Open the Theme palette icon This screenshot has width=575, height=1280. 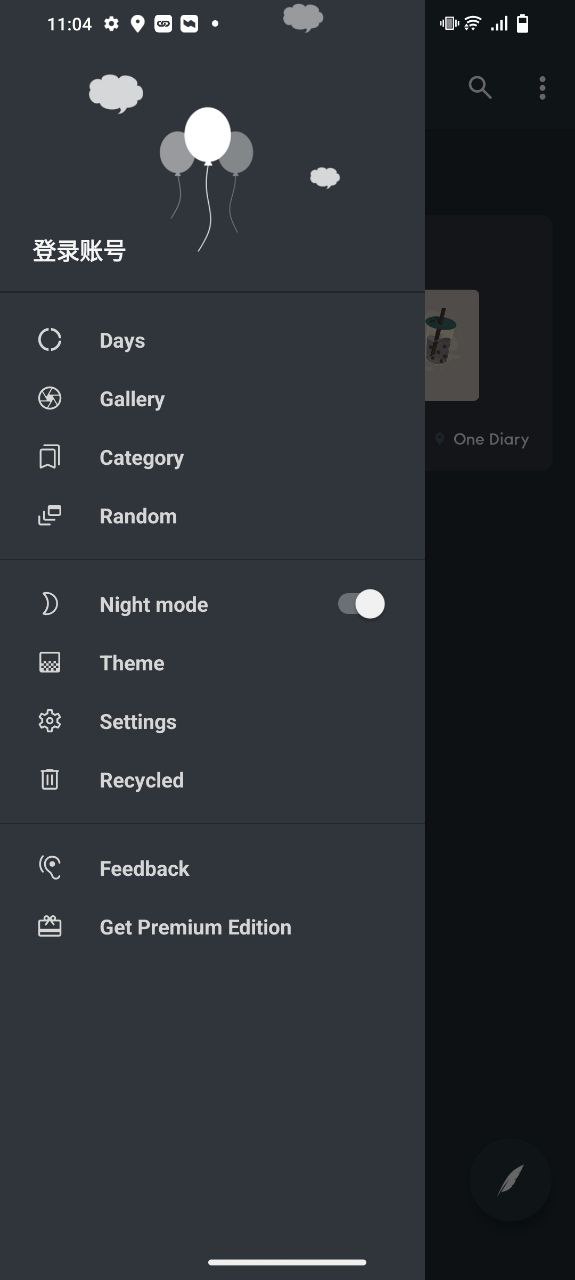(x=50, y=662)
